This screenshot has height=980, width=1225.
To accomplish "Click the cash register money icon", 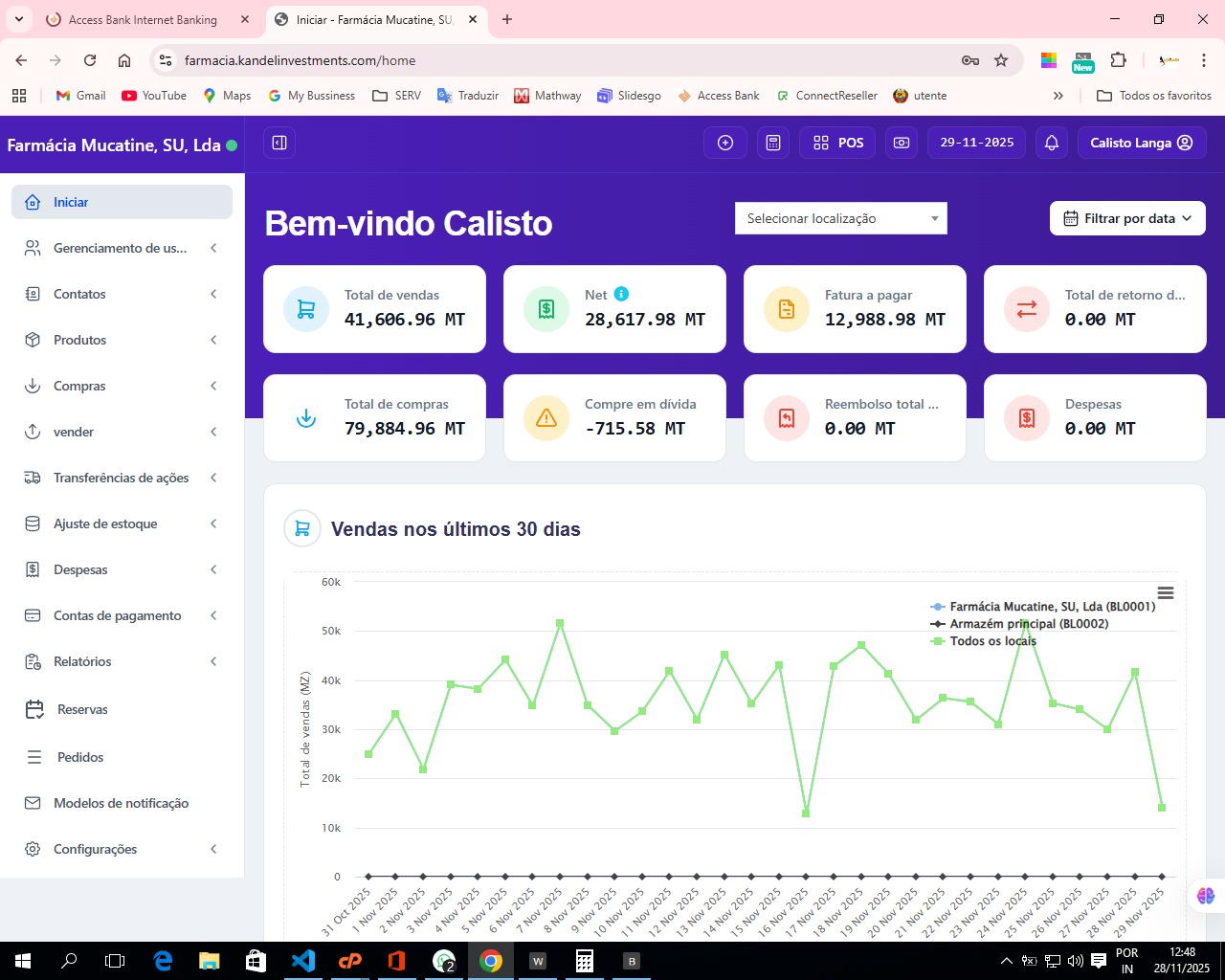I will [902, 143].
